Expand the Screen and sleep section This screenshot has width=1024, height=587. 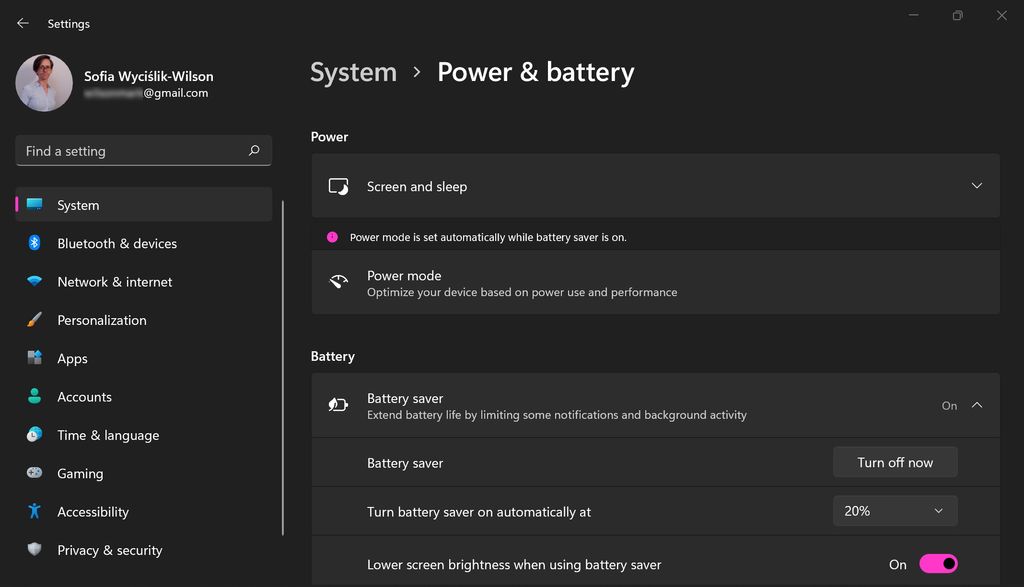(x=977, y=185)
